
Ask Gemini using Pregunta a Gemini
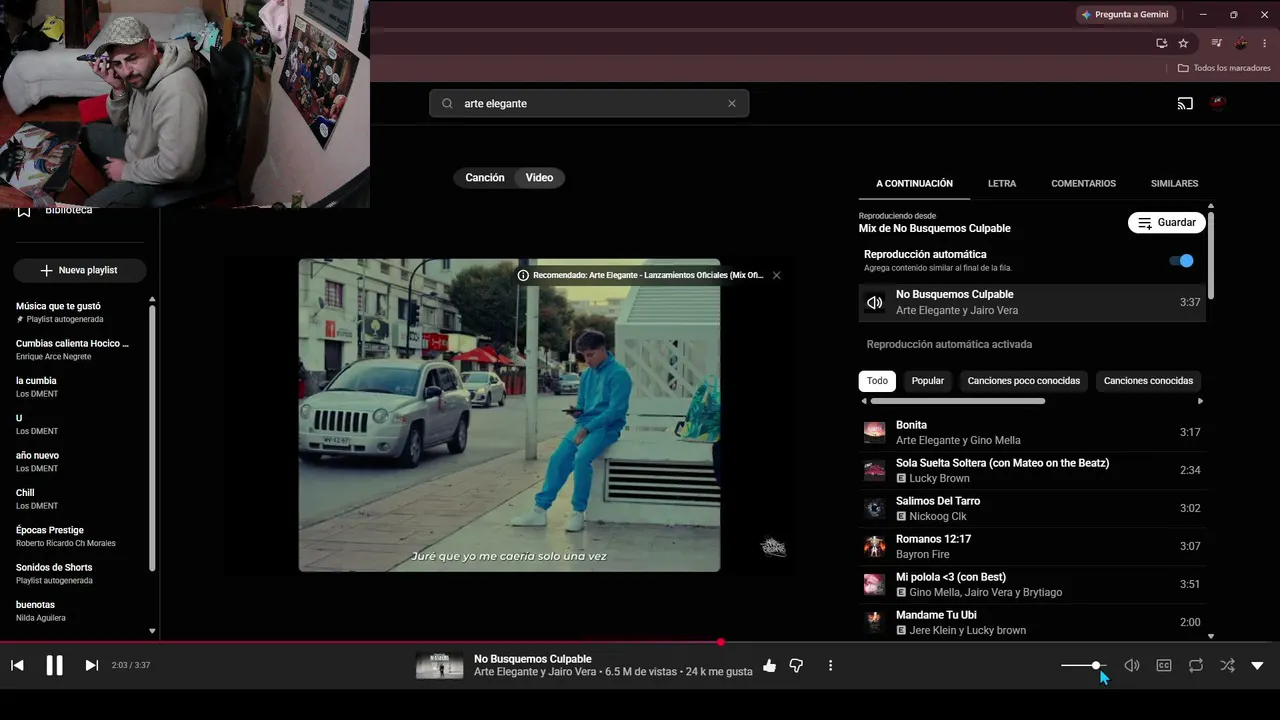(x=1125, y=15)
